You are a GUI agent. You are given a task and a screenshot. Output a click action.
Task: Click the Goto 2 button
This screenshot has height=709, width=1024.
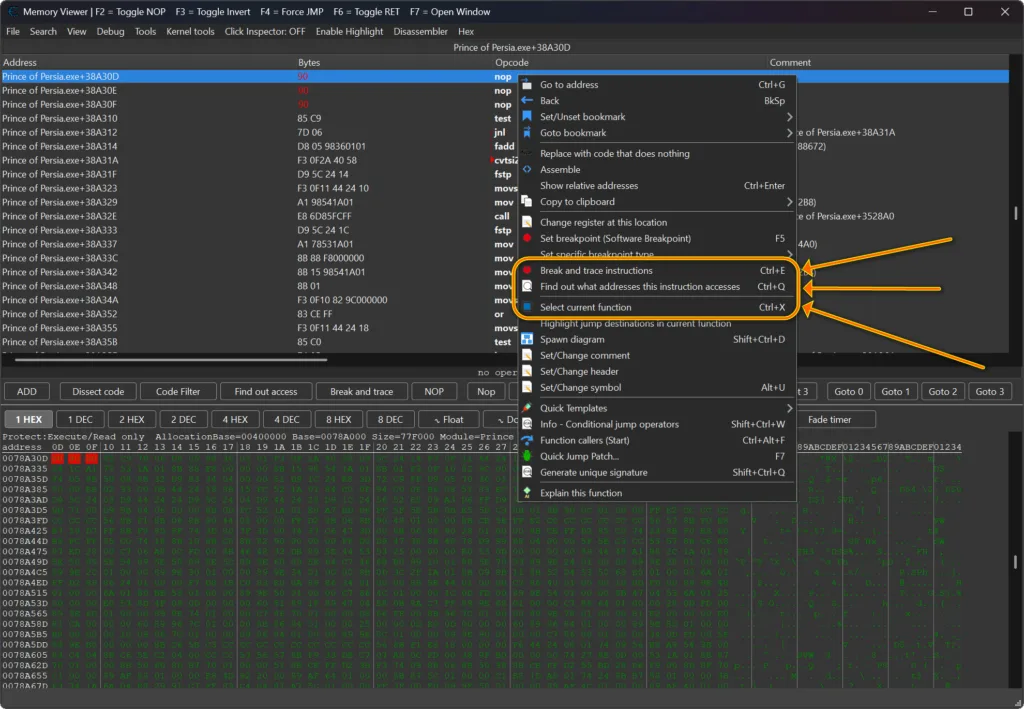tap(942, 391)
